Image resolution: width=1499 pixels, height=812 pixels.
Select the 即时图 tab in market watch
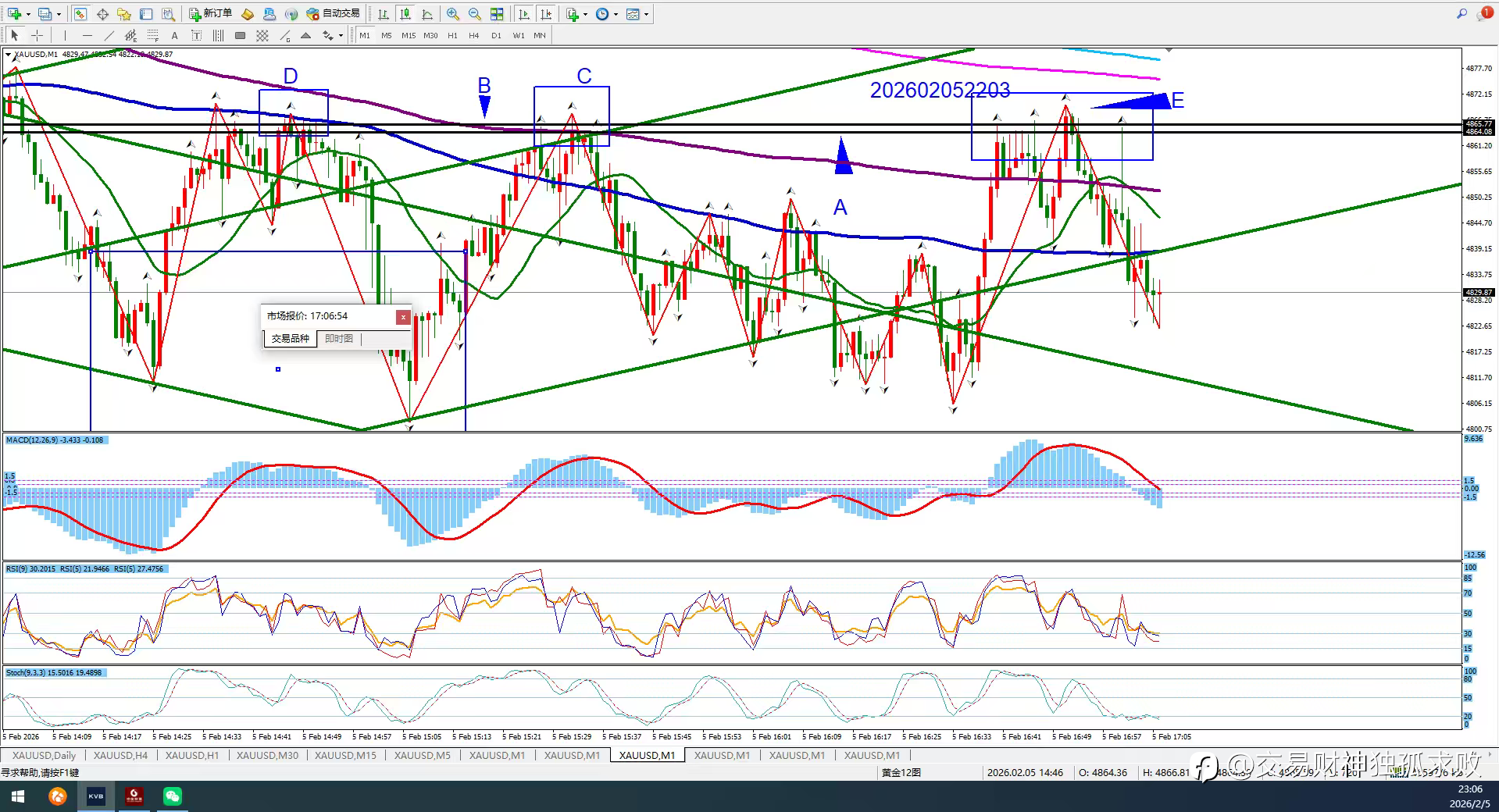coord(339,339)
